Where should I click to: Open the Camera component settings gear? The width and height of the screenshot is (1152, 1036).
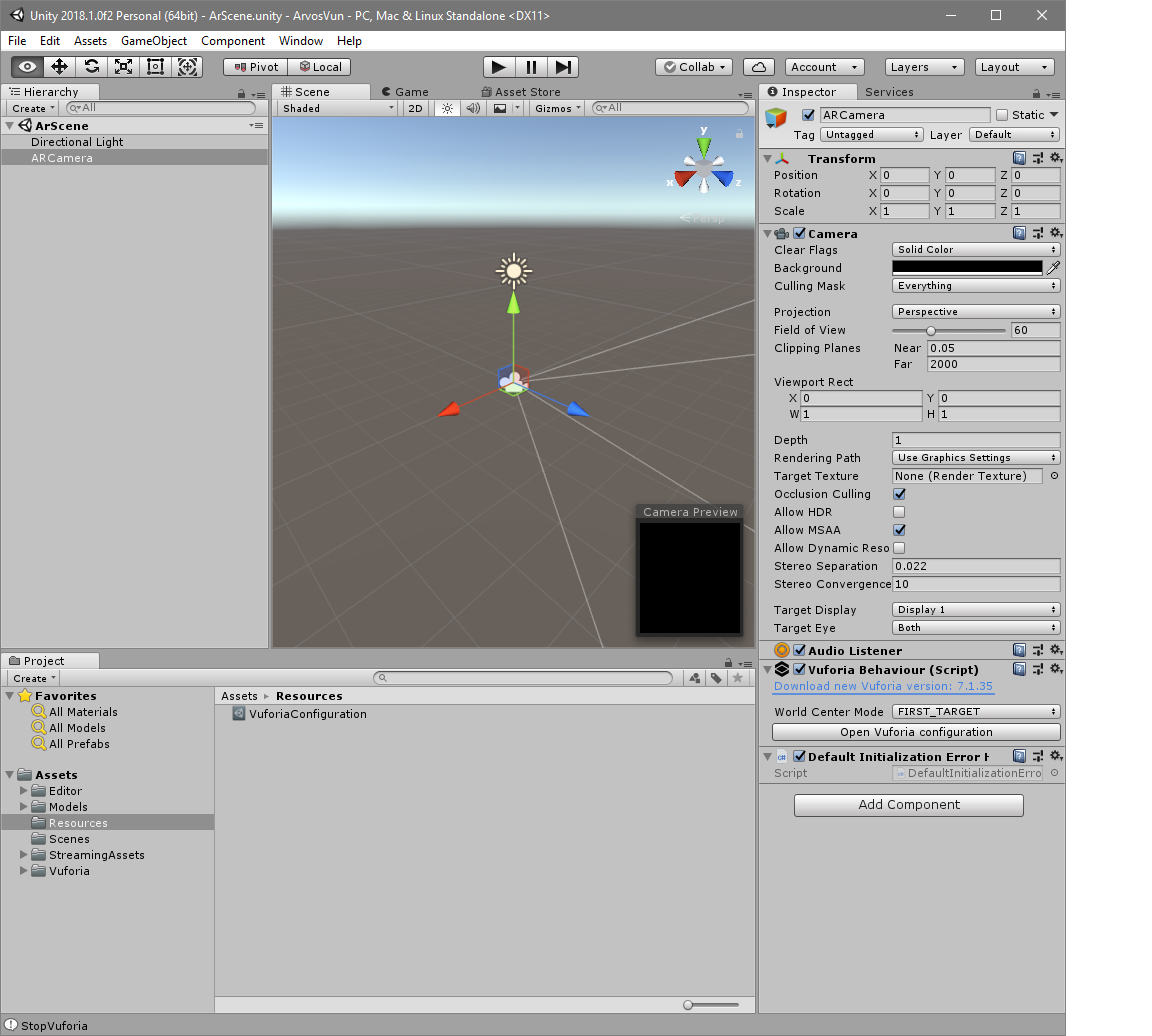pos(1055,232)
